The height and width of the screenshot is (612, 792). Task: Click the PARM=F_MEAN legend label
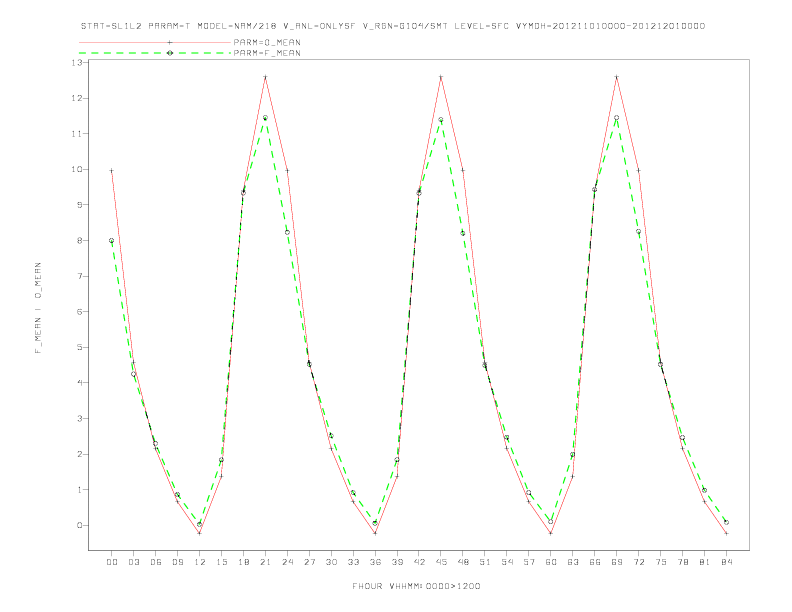click(267, 53)
